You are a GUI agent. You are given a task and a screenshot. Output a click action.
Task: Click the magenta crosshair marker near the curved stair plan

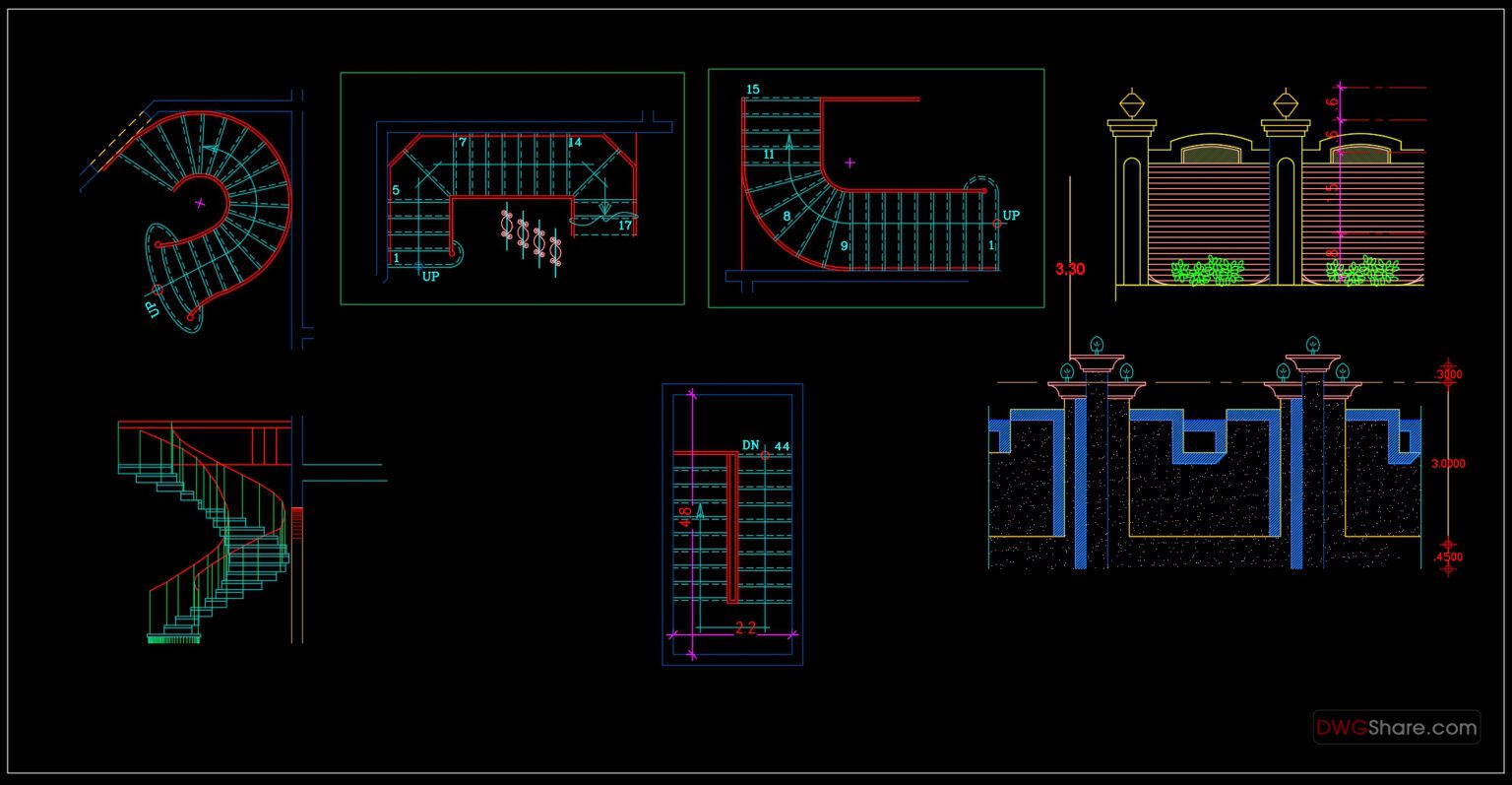pyautogui.click(x=850, y=162)
